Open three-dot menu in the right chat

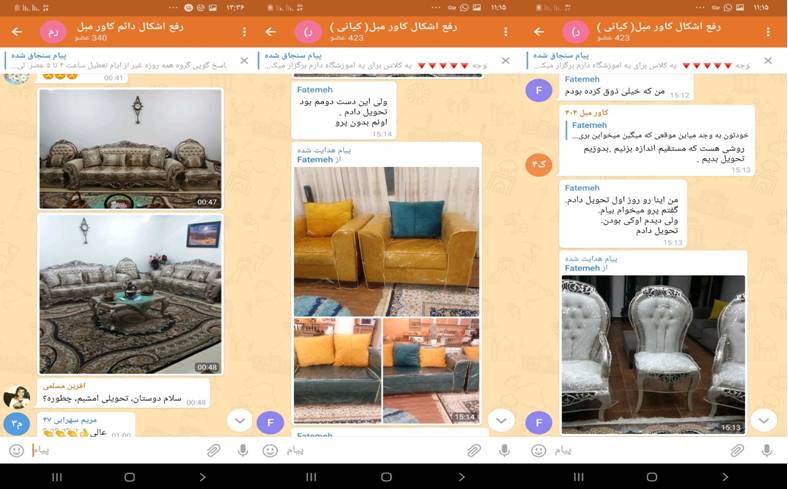(x=768, y=32)
